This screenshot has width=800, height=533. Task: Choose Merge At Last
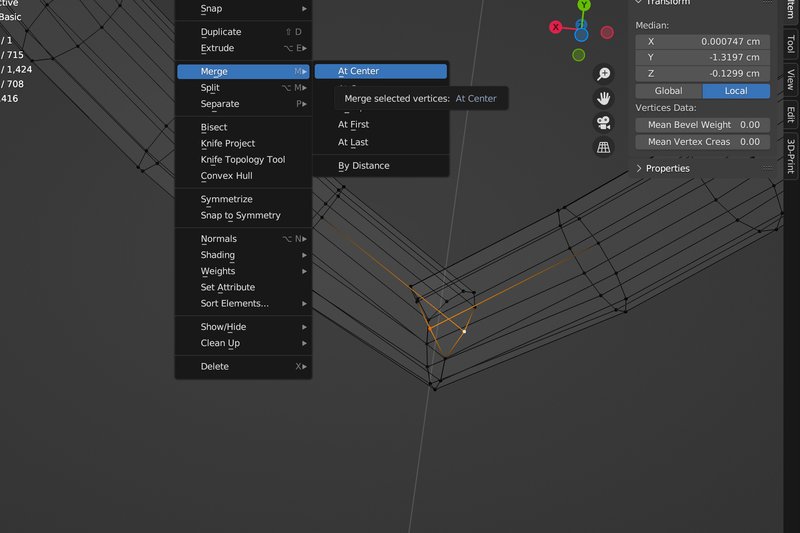[x=381, y=142]
